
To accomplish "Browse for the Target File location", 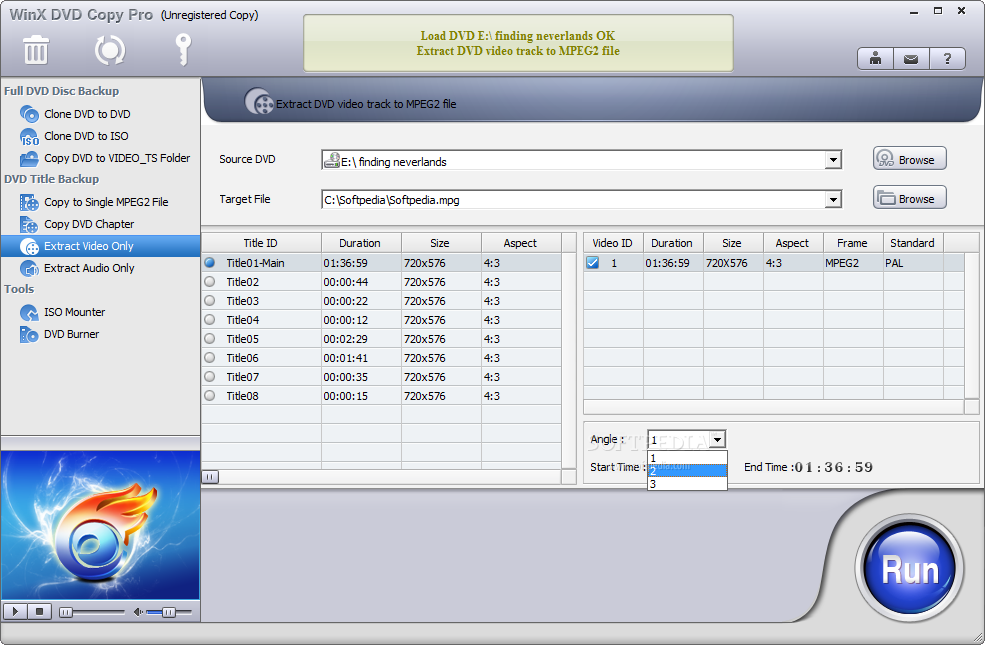I will [909, 198].
